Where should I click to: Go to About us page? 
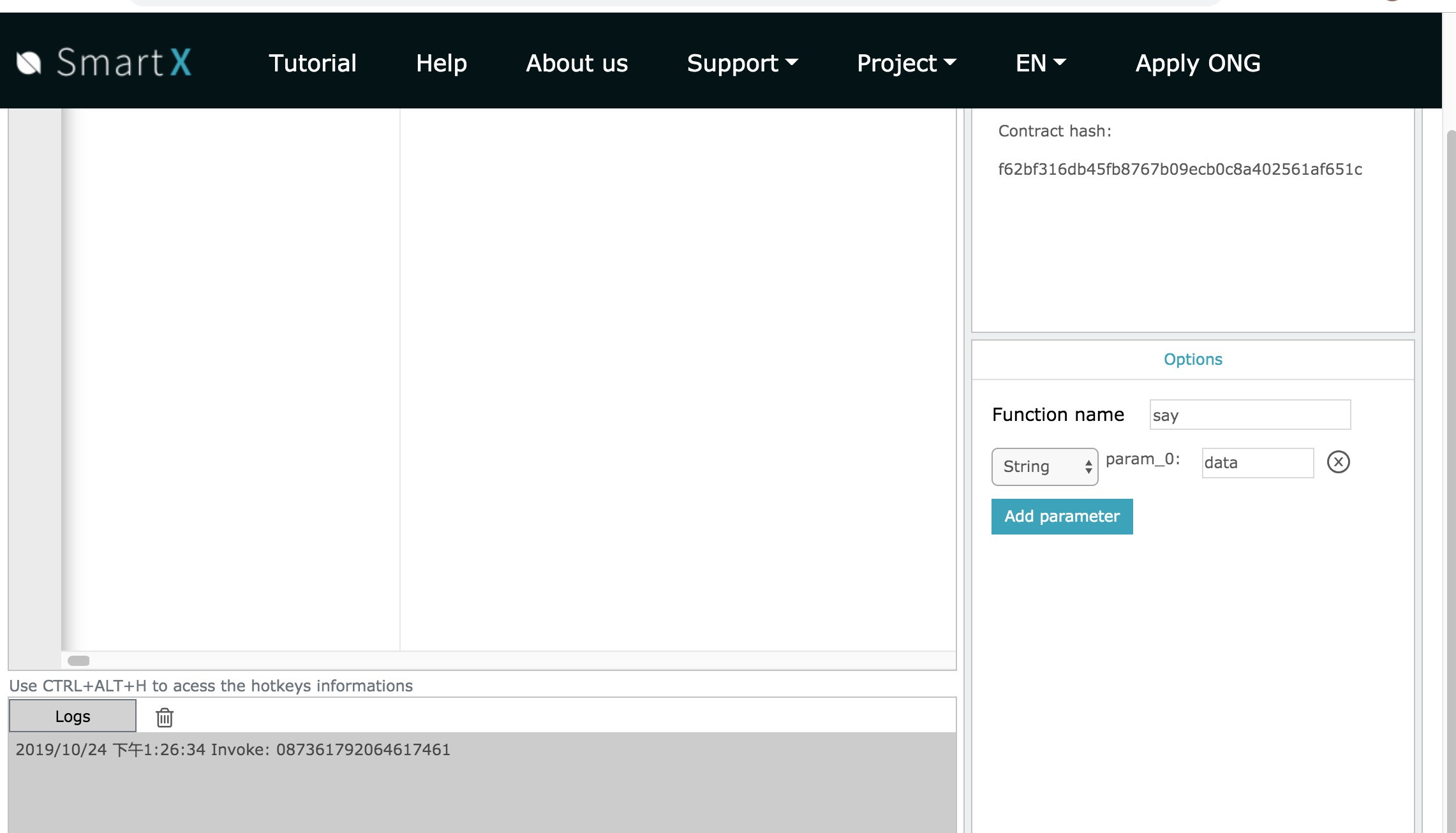tap(577, 63)
